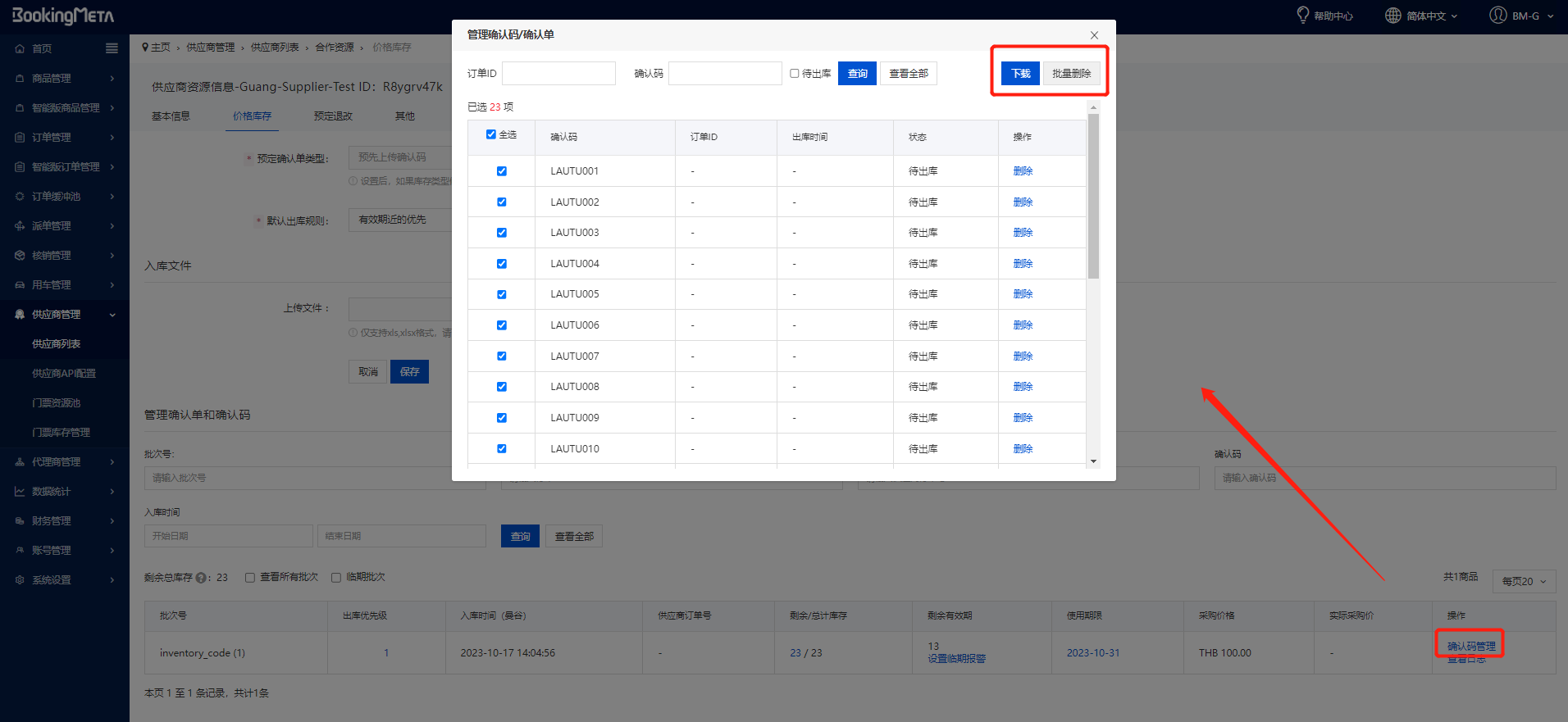Click the globe language icon
The width and height of the screenshot is (1568, 722).
(x=1393, y=16)
